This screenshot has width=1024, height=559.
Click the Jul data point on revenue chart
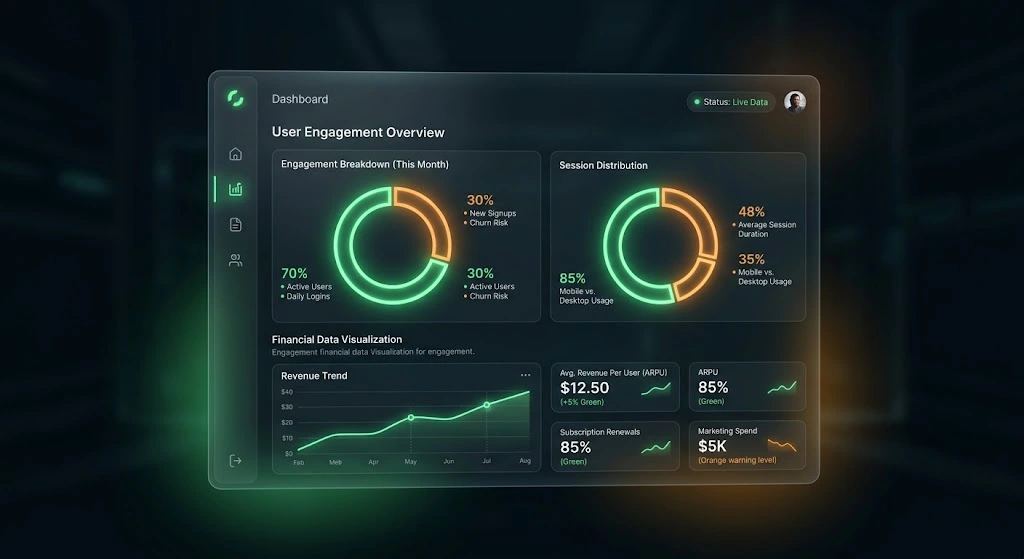487,405
